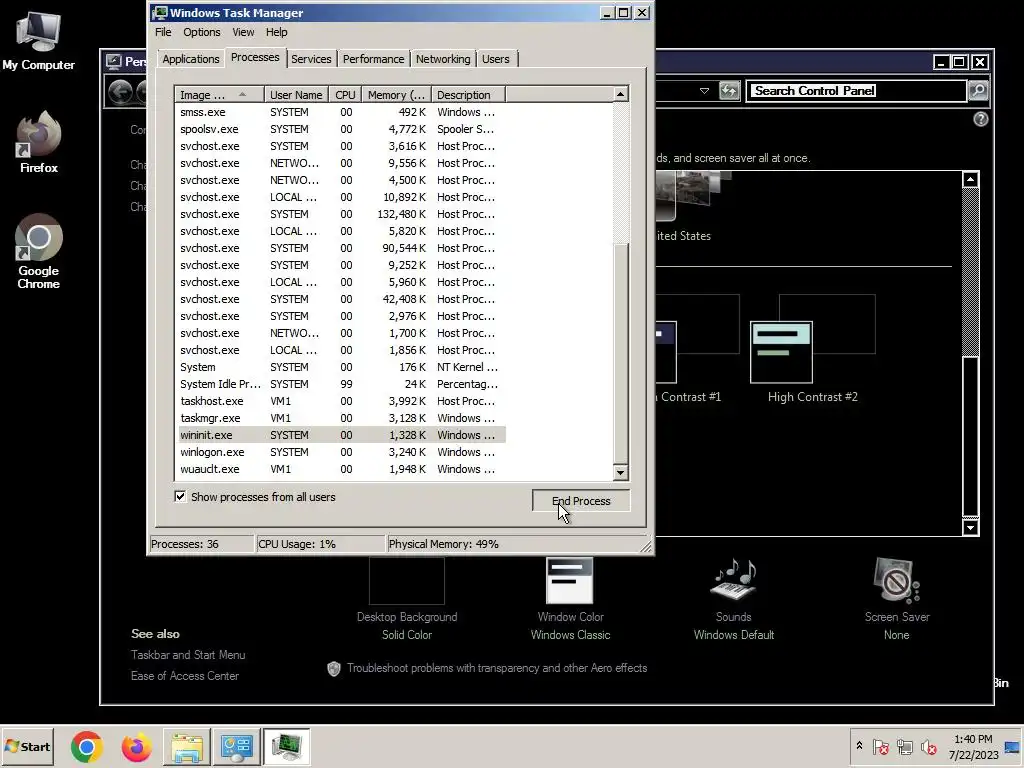The width and height of the screenshot is (1024, 768).
Task: Show hidden tray icons arrow
Action: pyautogui.click(x=859, y=746)
